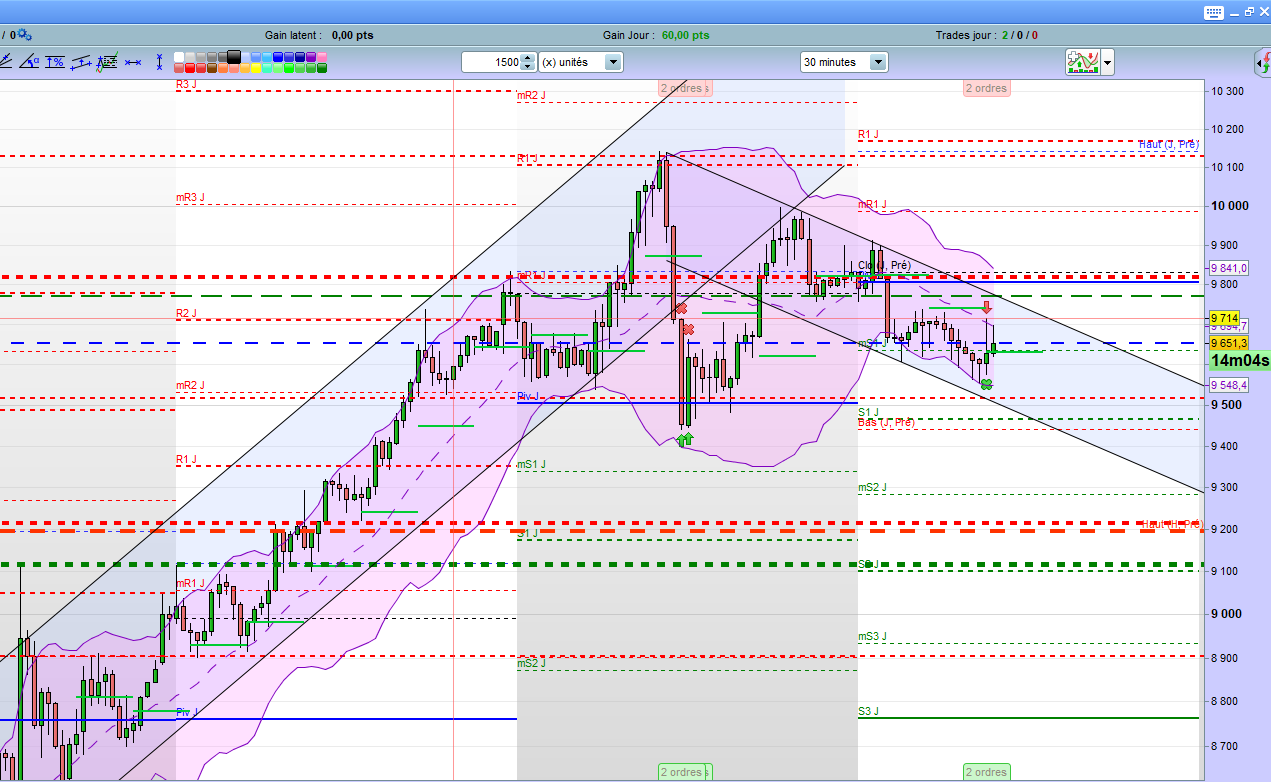This screenshot has width=1271, height=782.
Task: Restore the window with the restore button
Action: 1250,11
